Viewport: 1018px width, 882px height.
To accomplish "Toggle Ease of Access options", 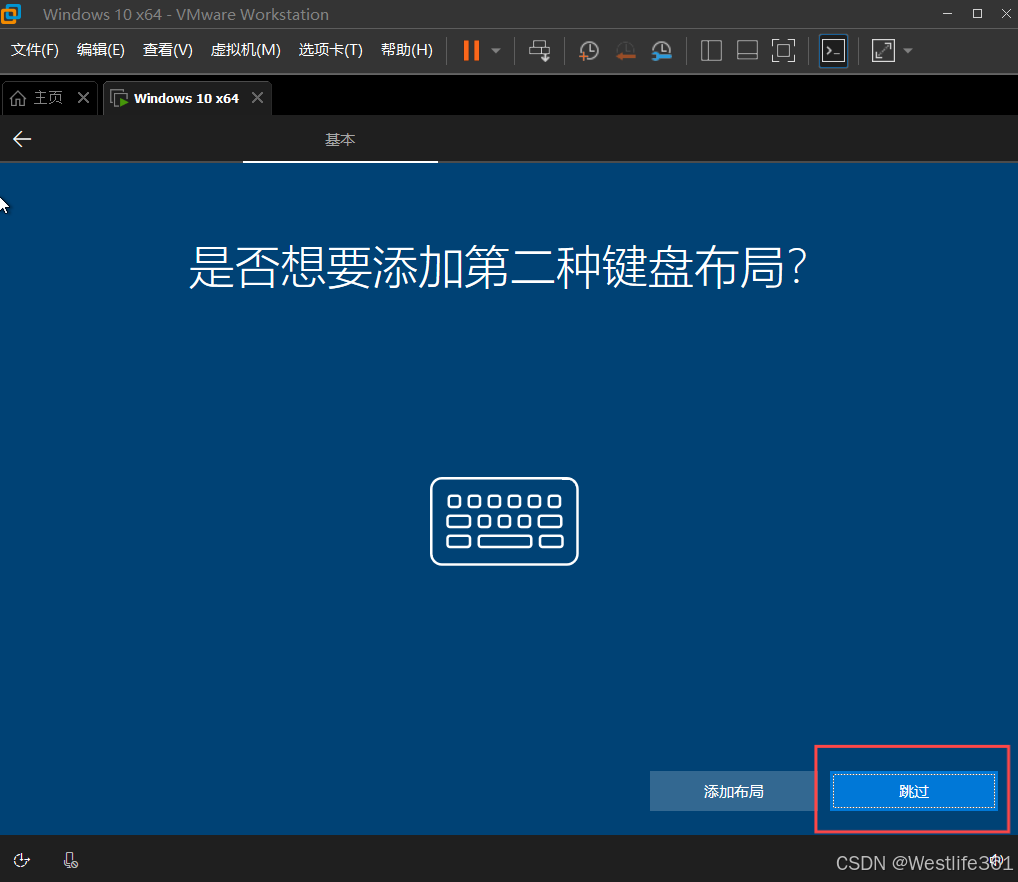I will pyautogui.click(x=21, y=860).
